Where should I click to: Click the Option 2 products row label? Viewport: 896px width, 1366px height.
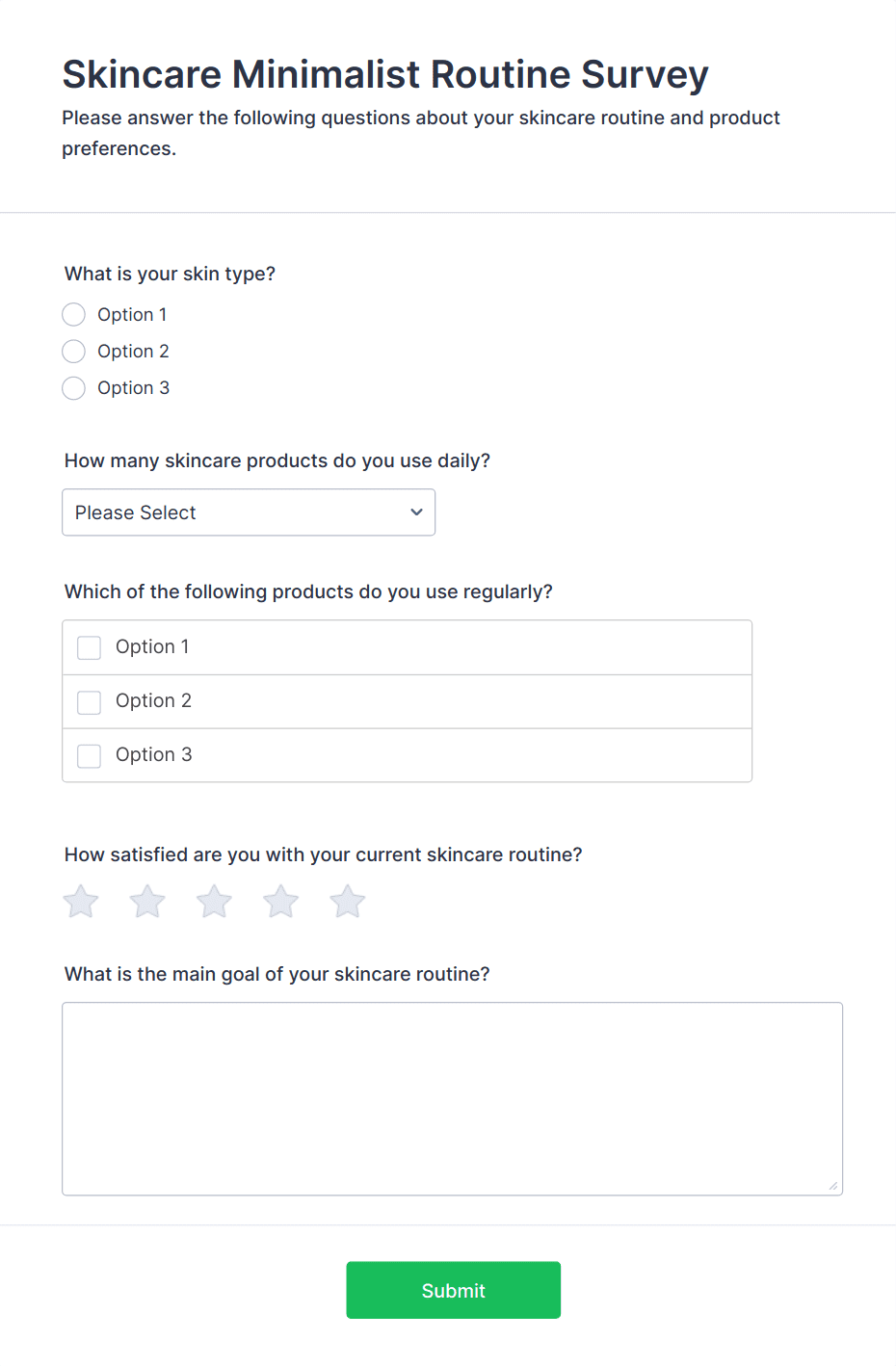pos(153,701)
